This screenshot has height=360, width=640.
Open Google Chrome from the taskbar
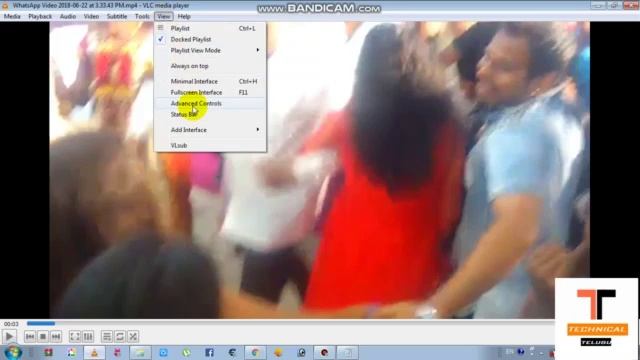[255, 352]
